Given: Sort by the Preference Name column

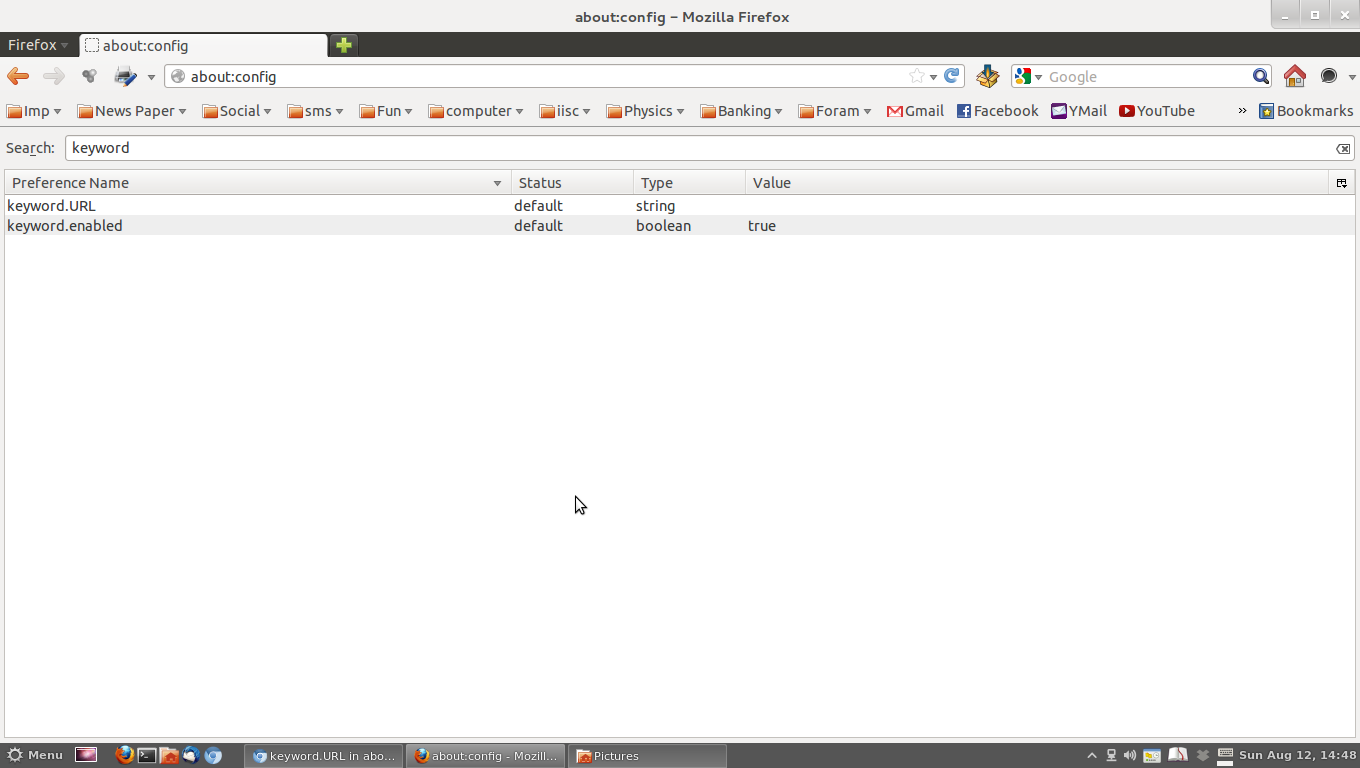Looking at the screenshot, I should coord(258,183).
